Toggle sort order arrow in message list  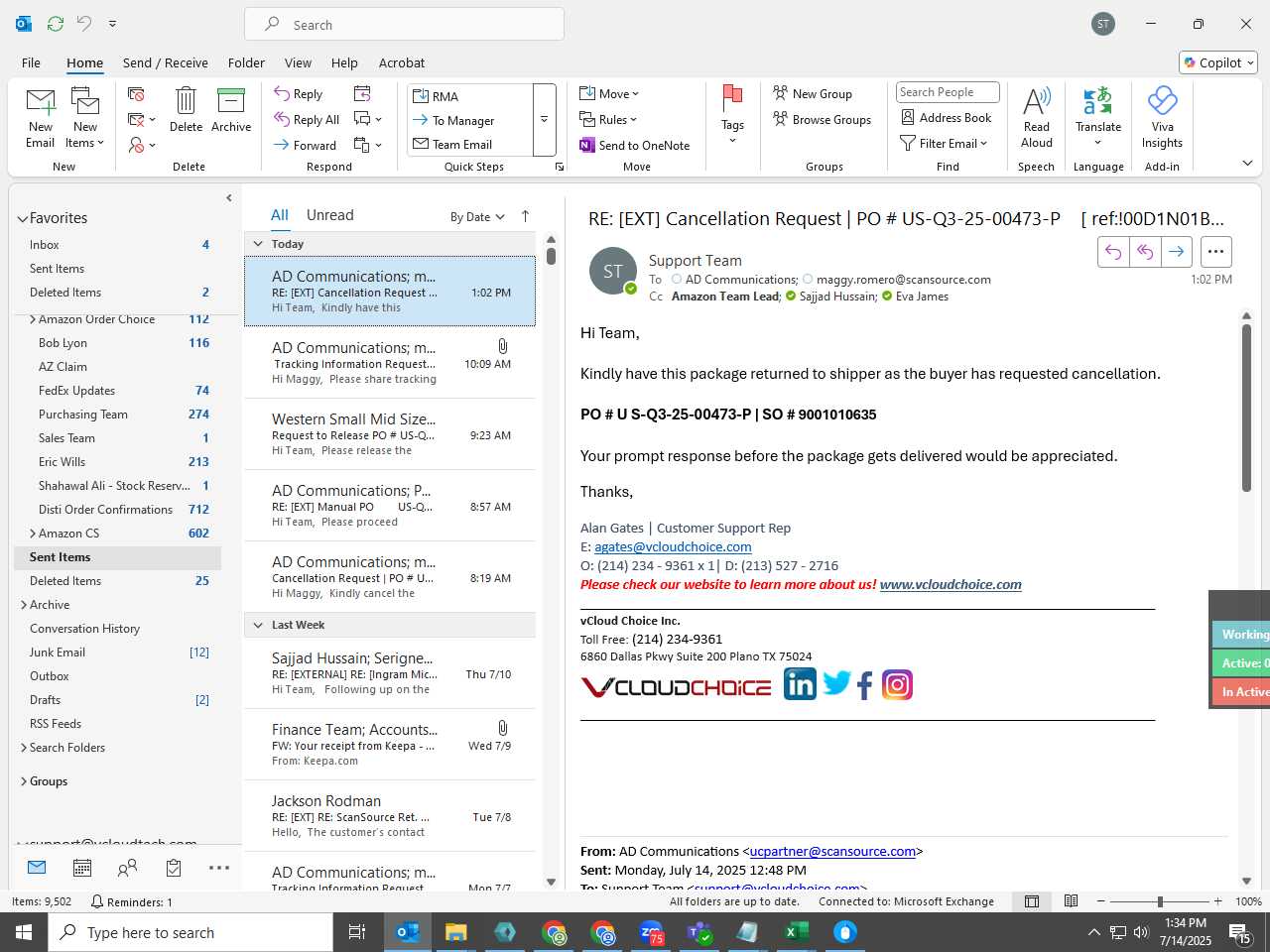point(525,216)
